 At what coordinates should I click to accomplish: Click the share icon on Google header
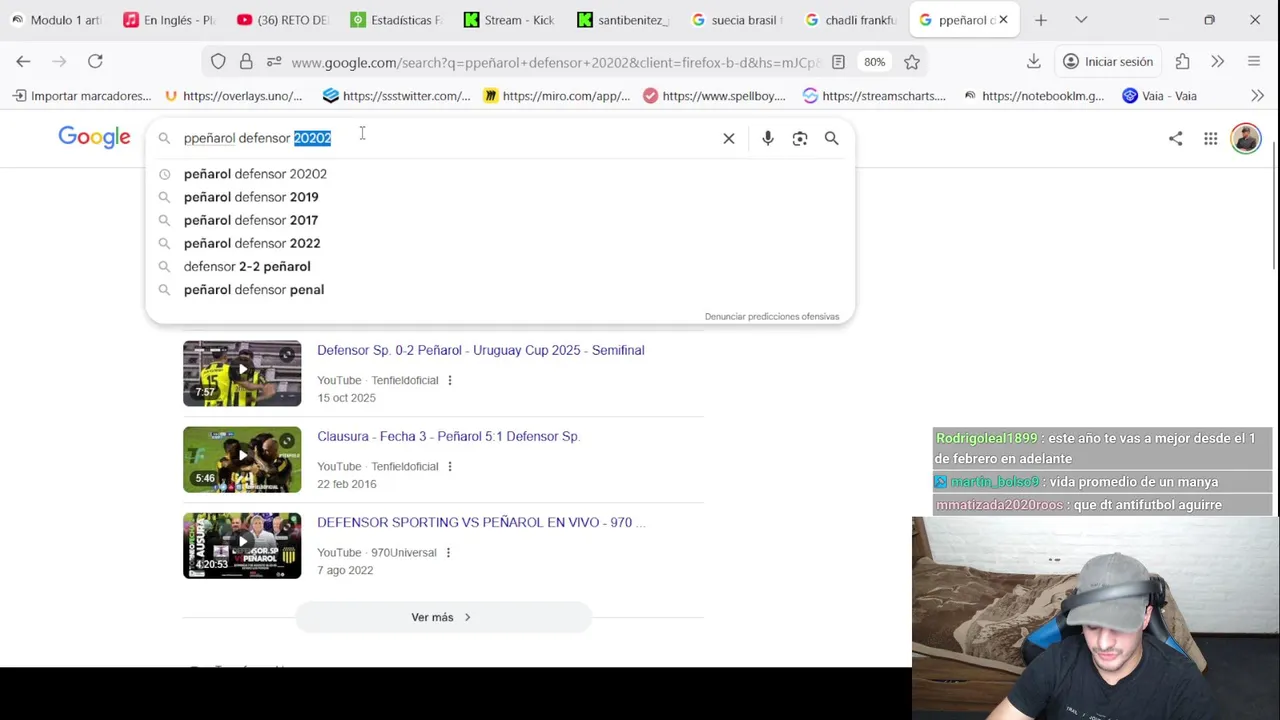1176,139
